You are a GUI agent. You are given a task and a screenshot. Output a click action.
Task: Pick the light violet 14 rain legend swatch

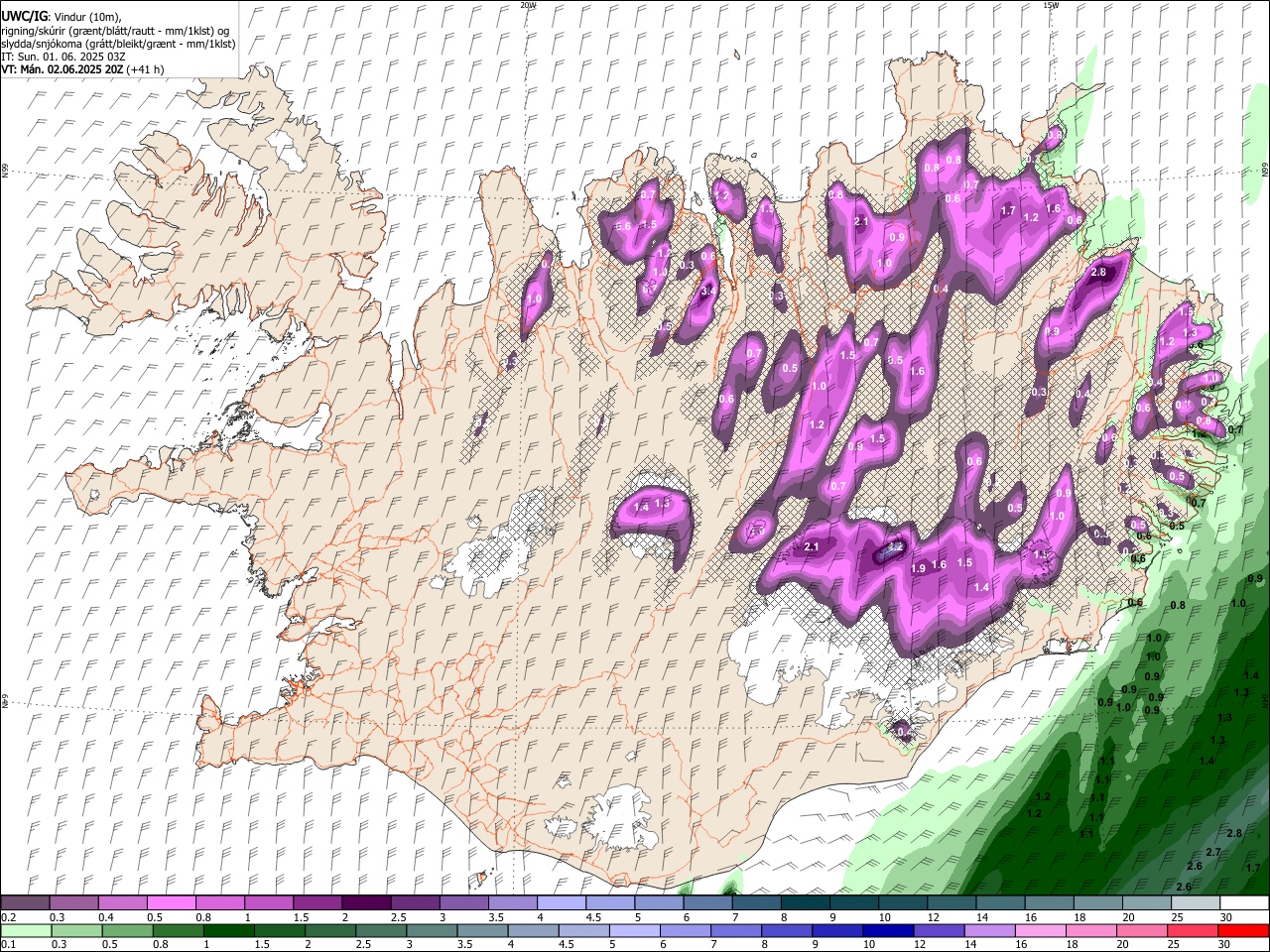click(x=990, y=931)
